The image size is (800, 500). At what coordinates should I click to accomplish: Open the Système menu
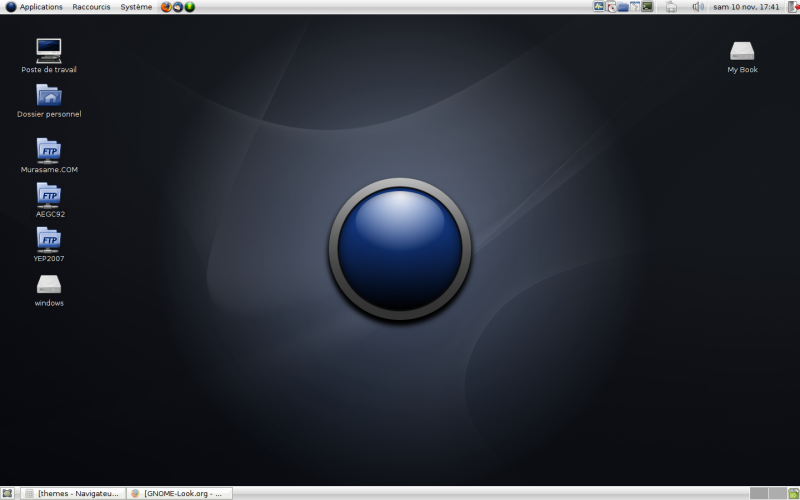(136, 7)
